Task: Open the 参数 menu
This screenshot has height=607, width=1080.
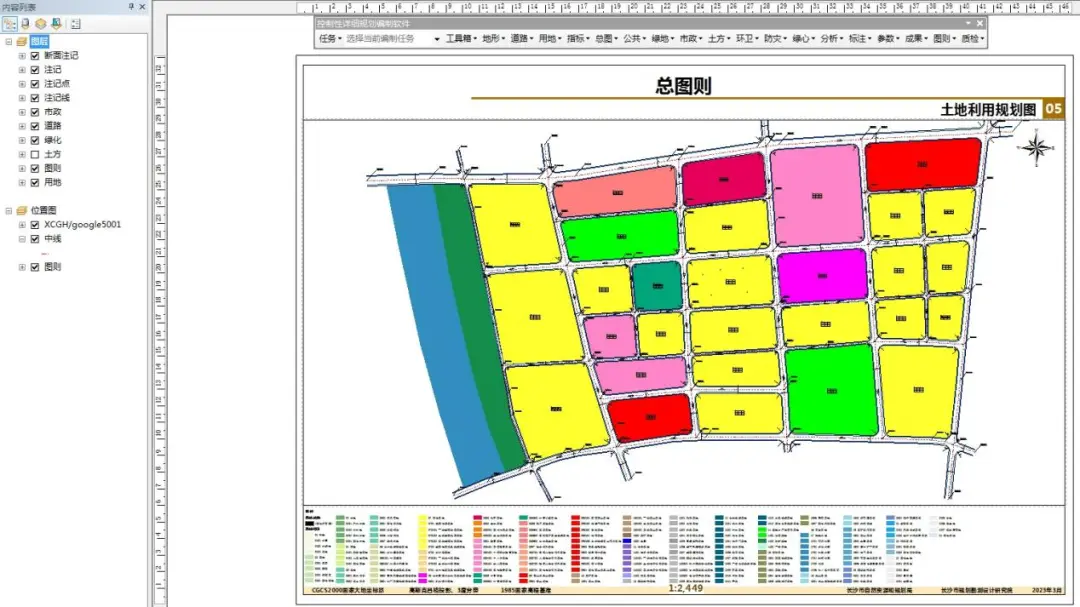Action: [889, 39]
